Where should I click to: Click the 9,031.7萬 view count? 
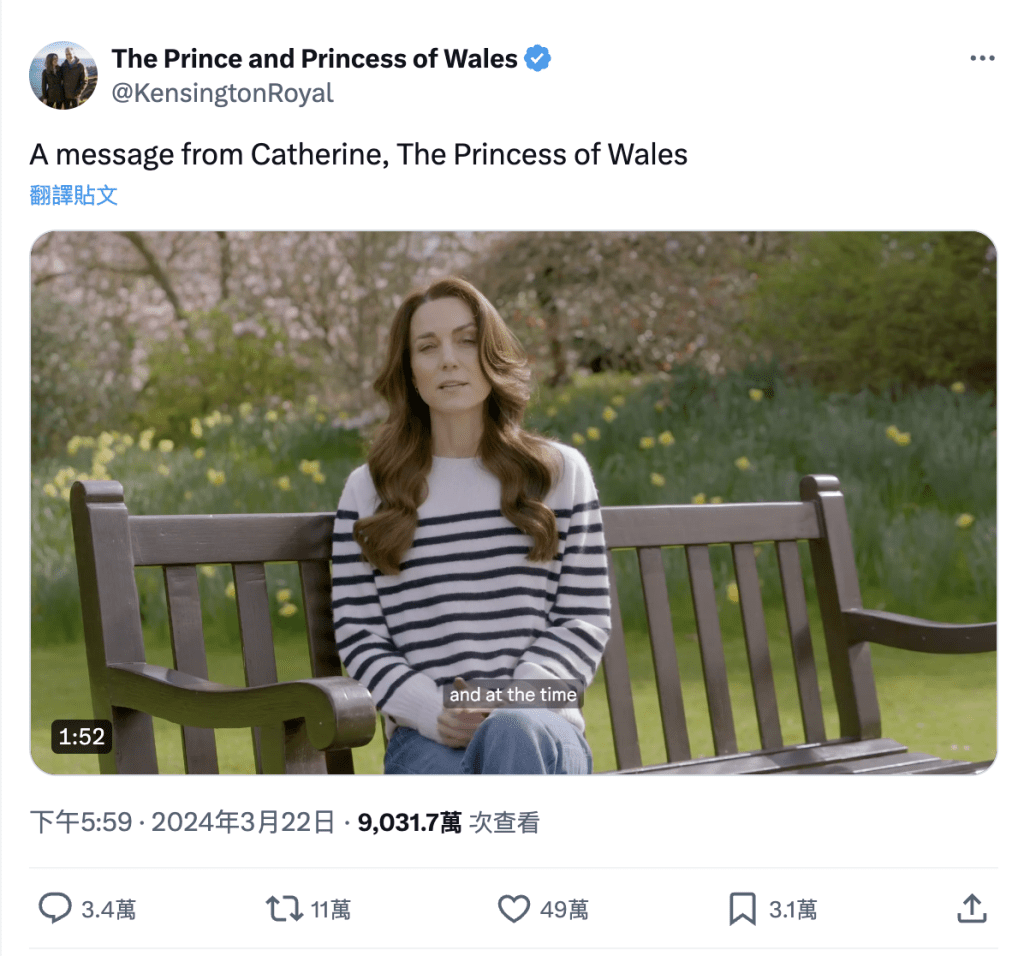pyautogui.click(x=409, y=823)
